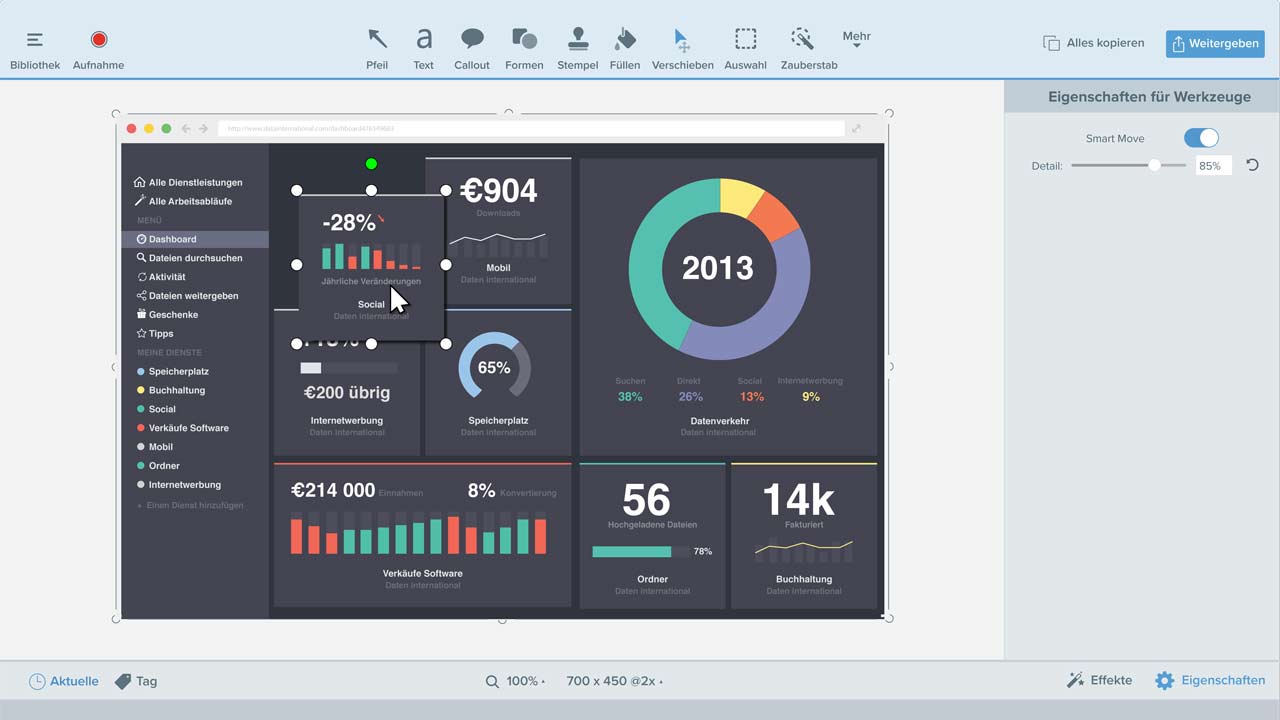1280x720 pixels.
Task: Open the 100% zoom level dropdown
Action: (515, 681)
